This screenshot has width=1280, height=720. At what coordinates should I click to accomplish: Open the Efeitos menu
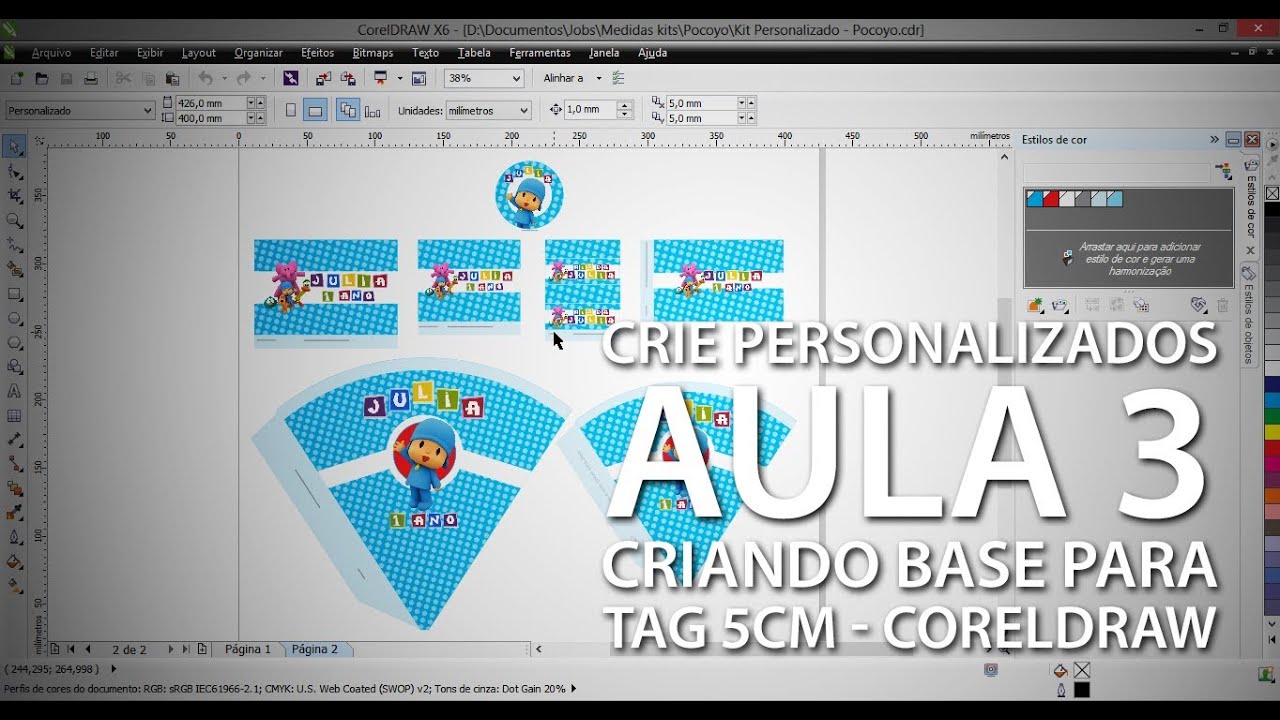coord(318,53)
